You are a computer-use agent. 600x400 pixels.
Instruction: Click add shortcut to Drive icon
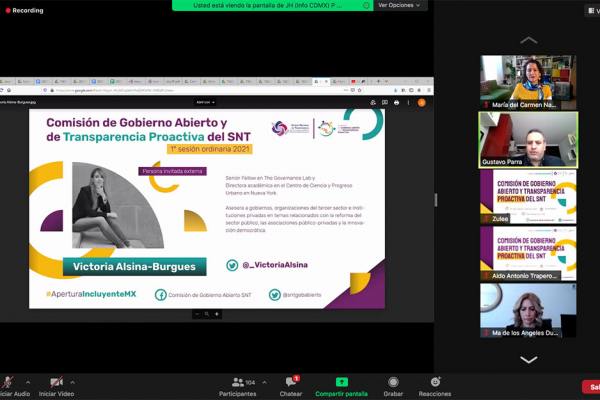point(373,103)
